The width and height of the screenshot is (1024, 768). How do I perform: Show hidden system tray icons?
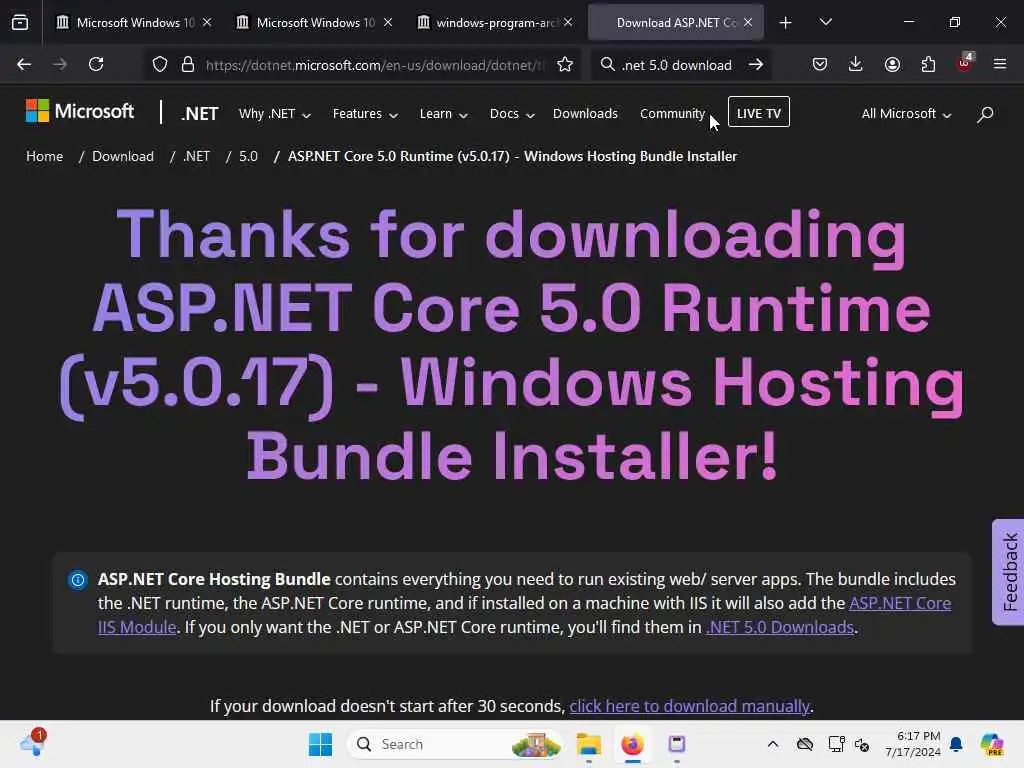[773, 744]
